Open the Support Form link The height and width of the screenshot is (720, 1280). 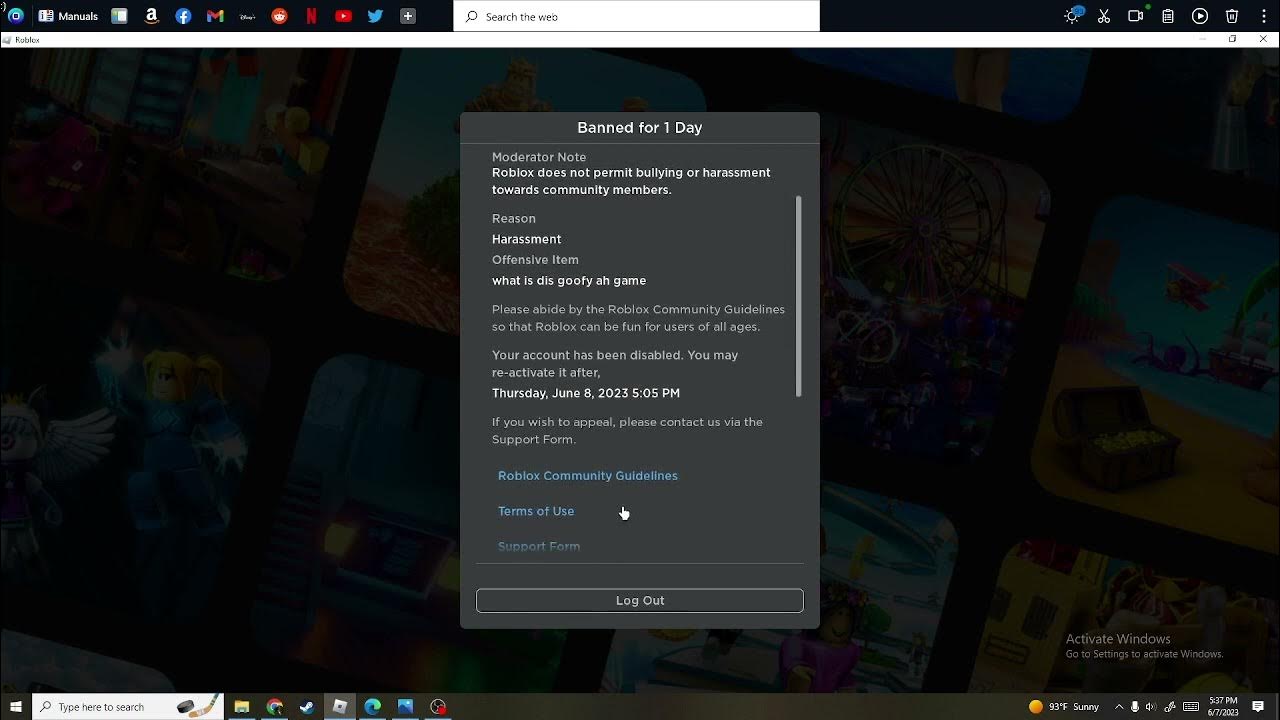539,546
